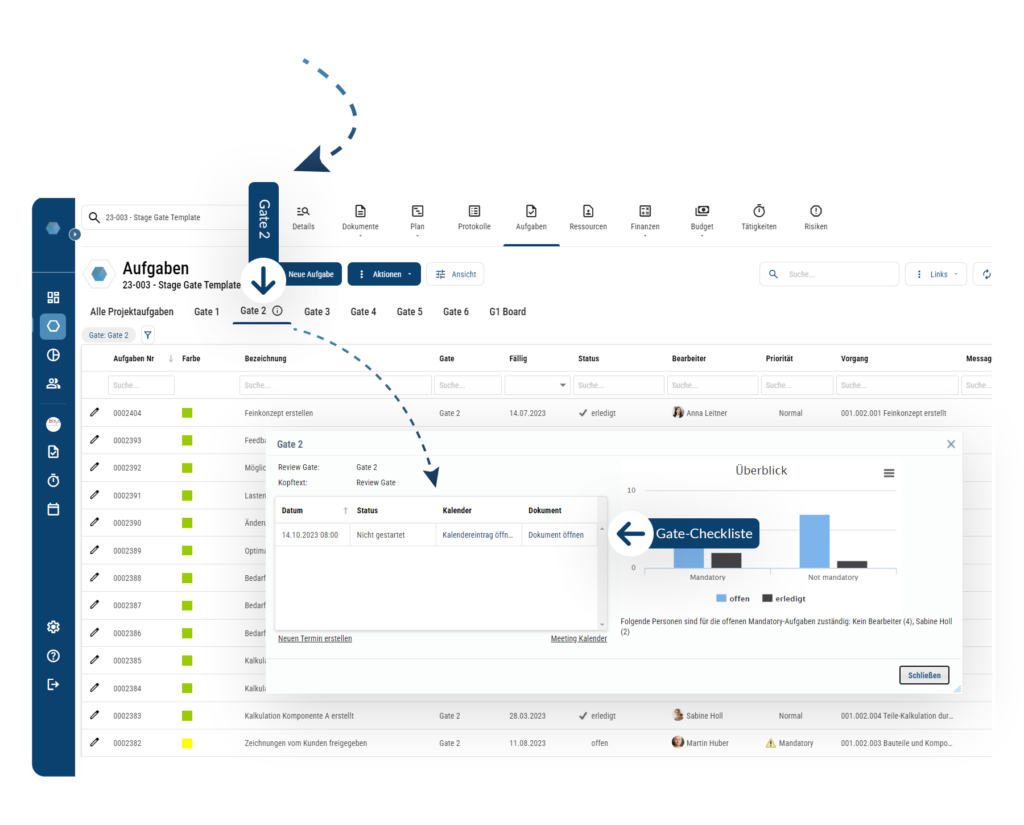Screen dimensions: 1024x825
Task: Click the Schließen button
Action: click(x=923, y=675)
